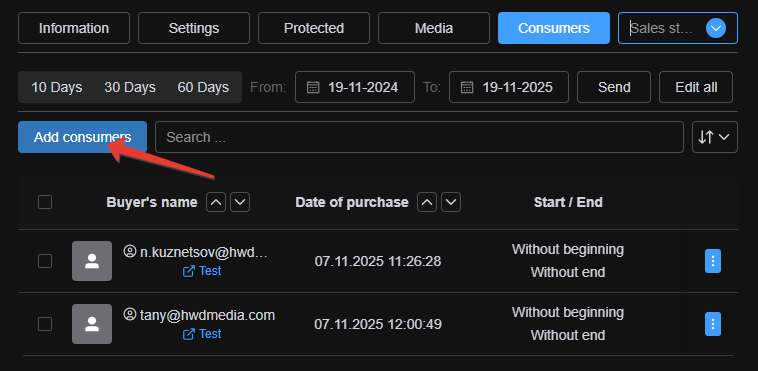The width and height of the screenshot is (758, 371).
Task: Choose the 10 Days range
Action: pyautogui.click(x=57, y=87)
